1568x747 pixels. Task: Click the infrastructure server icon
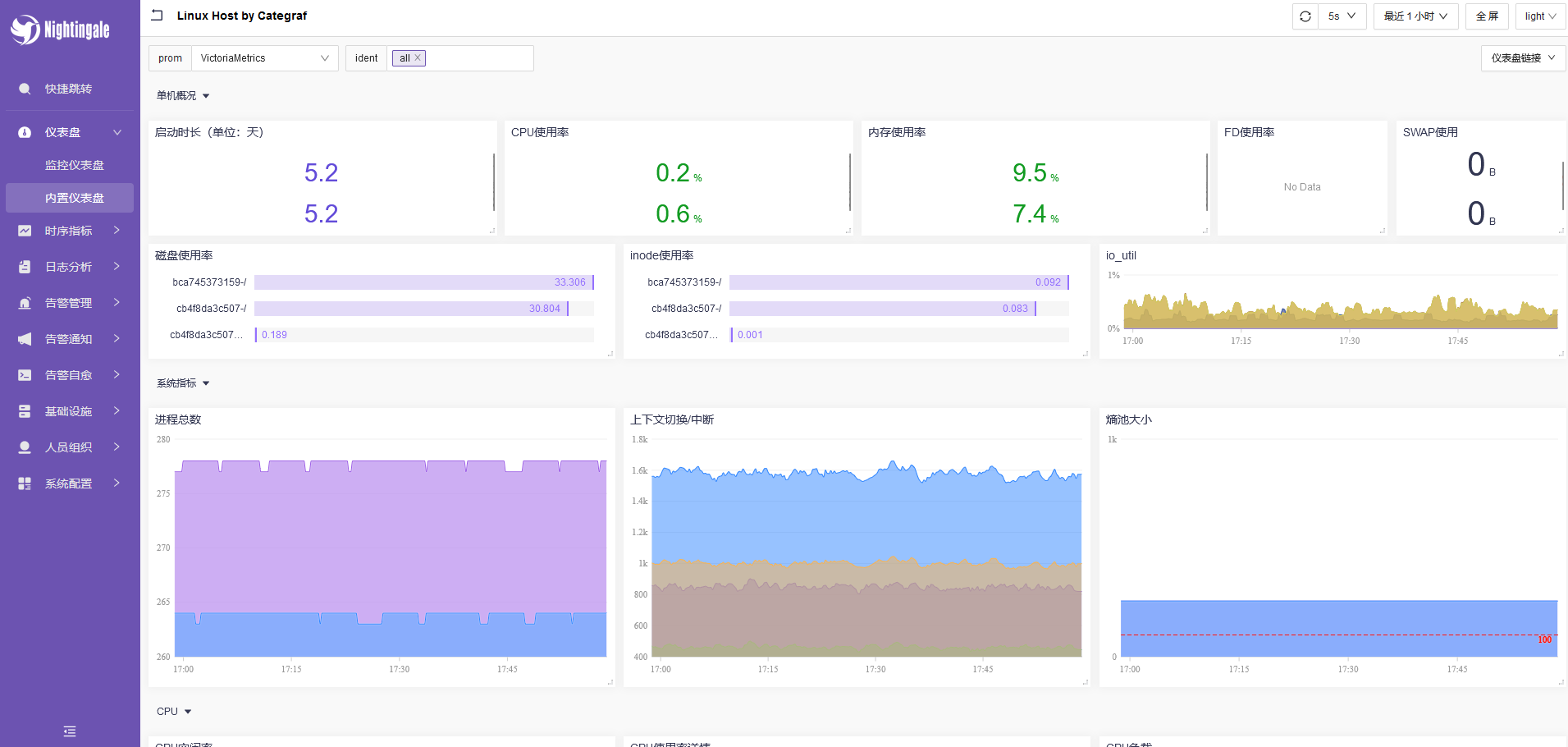pos(25,411)
